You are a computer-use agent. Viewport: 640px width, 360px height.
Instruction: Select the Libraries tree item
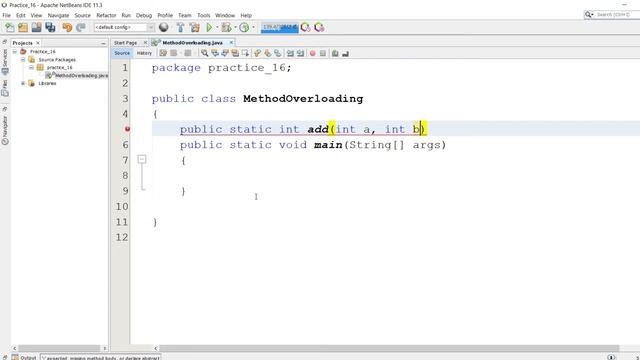(47, 83)
